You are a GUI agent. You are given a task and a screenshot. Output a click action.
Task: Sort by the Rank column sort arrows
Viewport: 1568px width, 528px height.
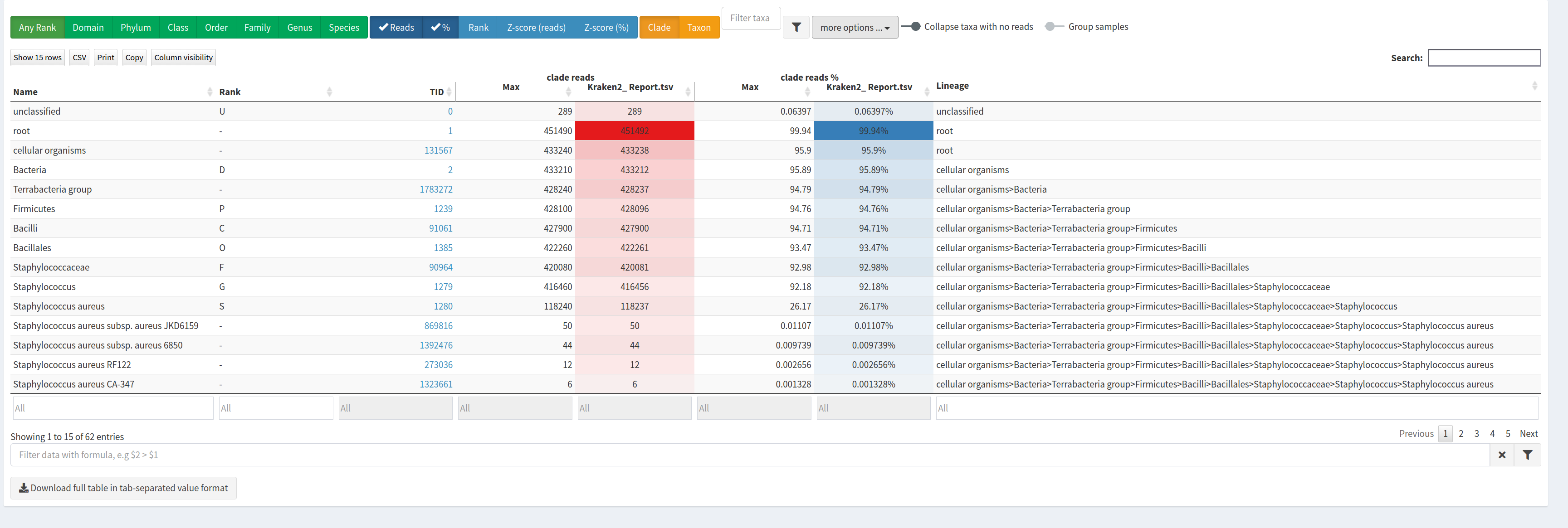tap(329, 92)
